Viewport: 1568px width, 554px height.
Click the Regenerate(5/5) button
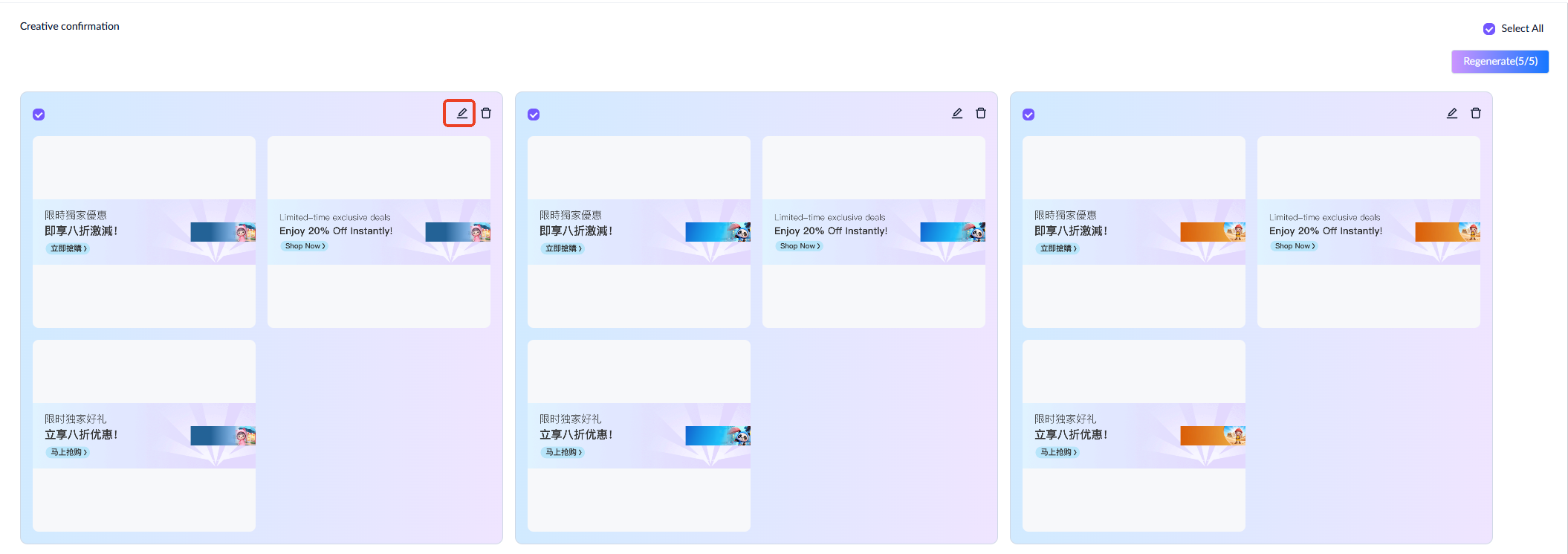pos(1500,62)
